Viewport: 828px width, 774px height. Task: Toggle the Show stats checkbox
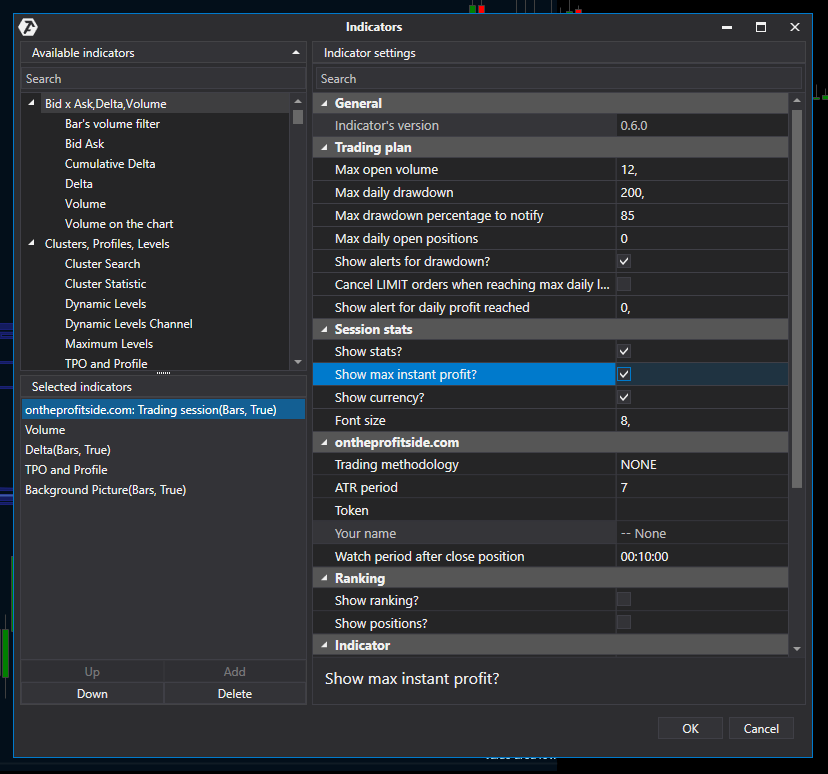(x=624, y=351)
